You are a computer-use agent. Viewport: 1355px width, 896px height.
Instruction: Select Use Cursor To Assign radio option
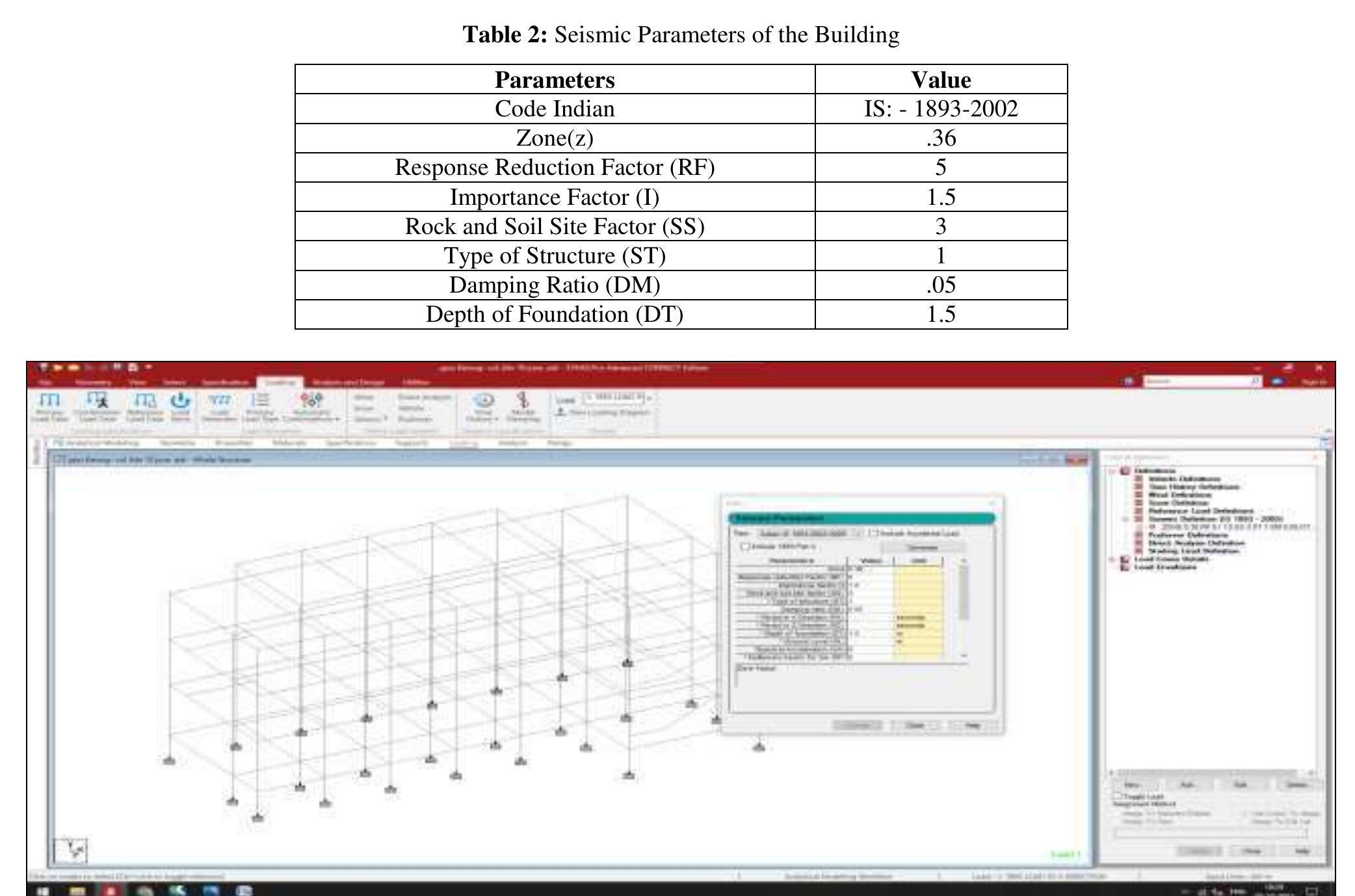[x=1282, y=813]
